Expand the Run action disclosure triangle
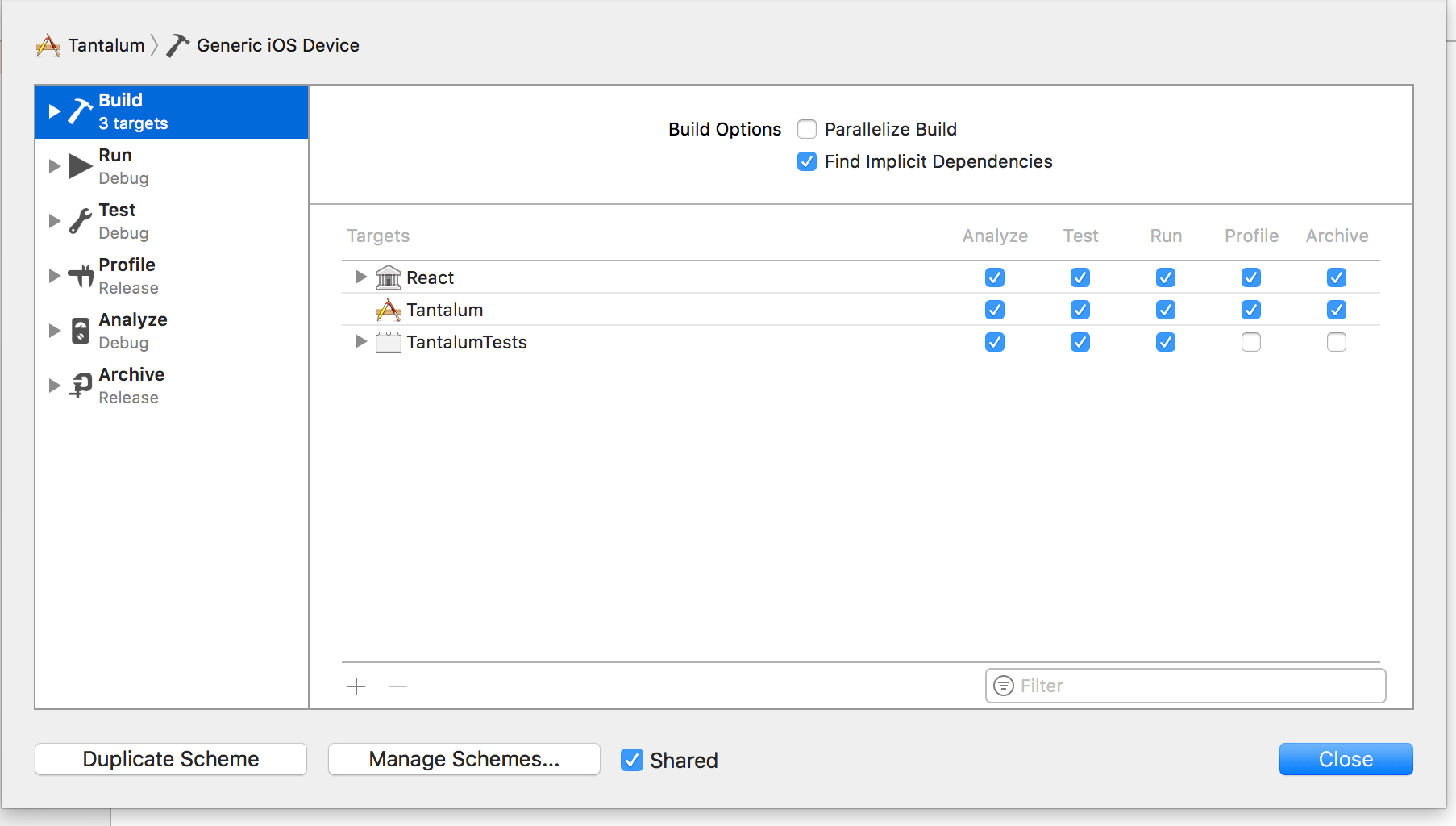The width and height of the screenshot is (1456, 826). point(54,166)
